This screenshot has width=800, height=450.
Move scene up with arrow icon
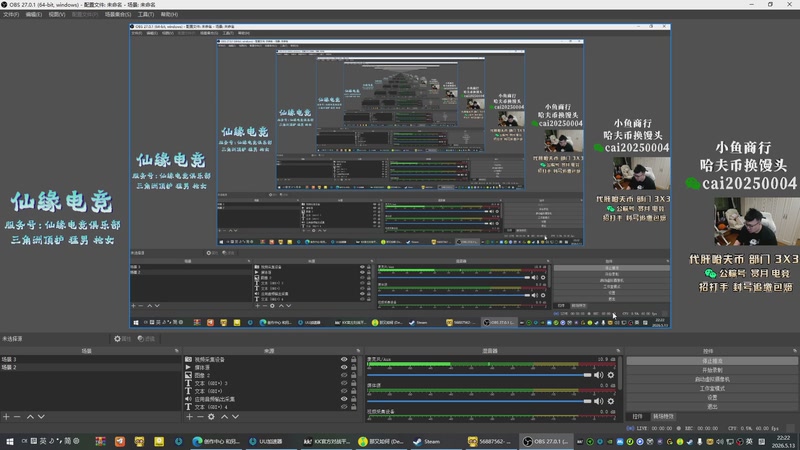pyautogui.click(x=30, y=416)
